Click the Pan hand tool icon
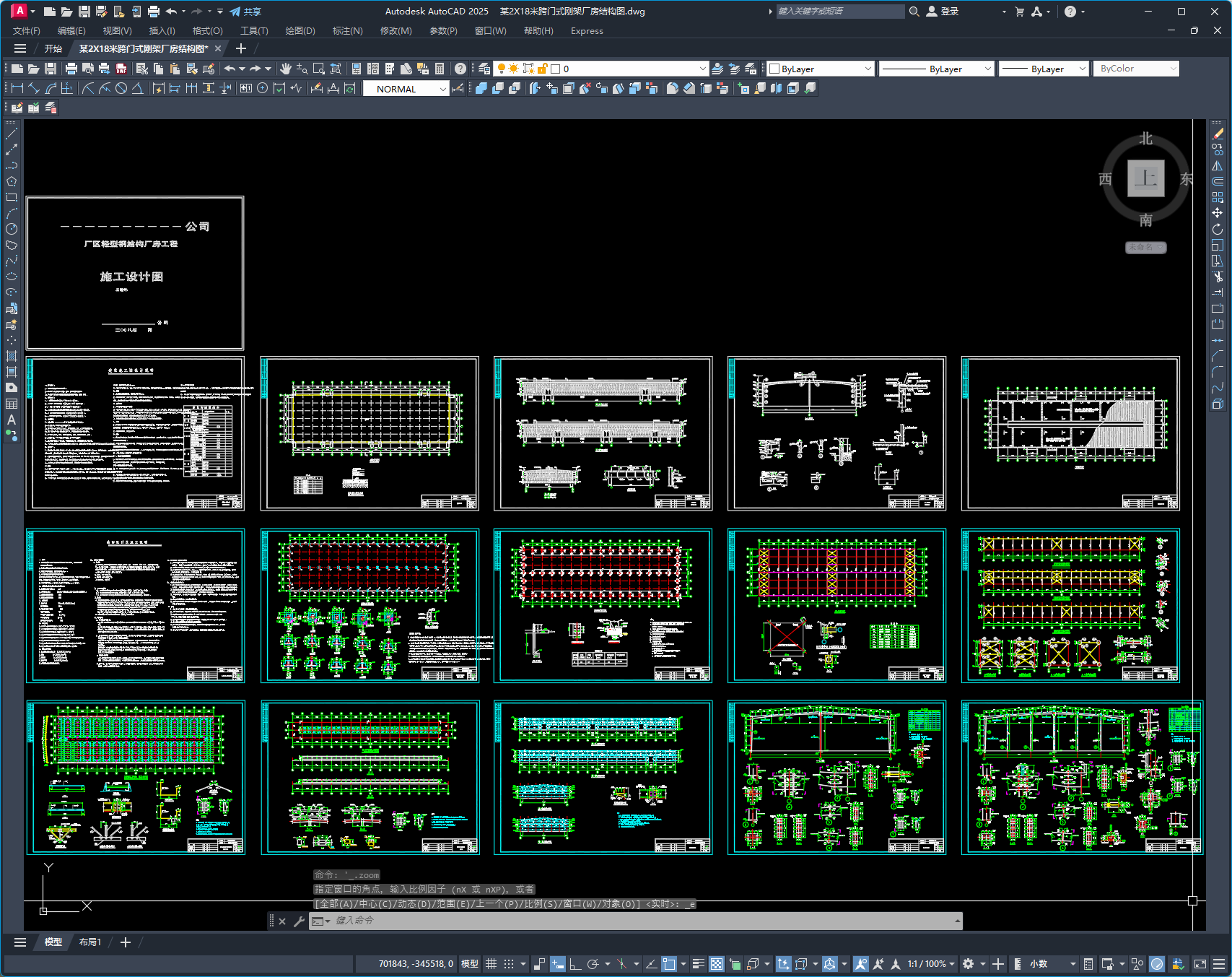This screenshot has height=977, width=1232. 286,69
